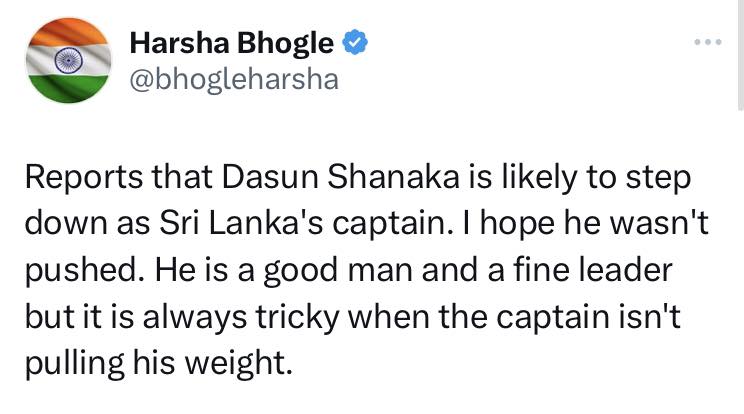Click the blue verified badge
The height and width of the screenshot is (414, 744).
pos(355,43)
